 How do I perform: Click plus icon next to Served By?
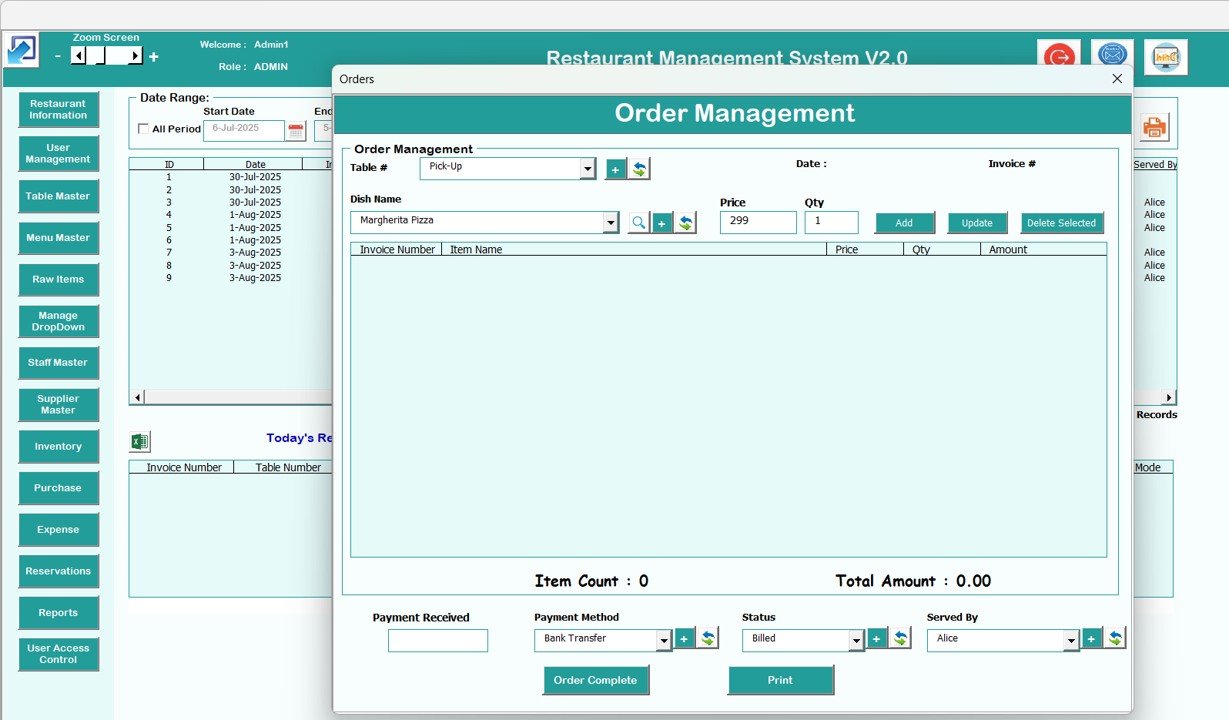click(1092, 638)
